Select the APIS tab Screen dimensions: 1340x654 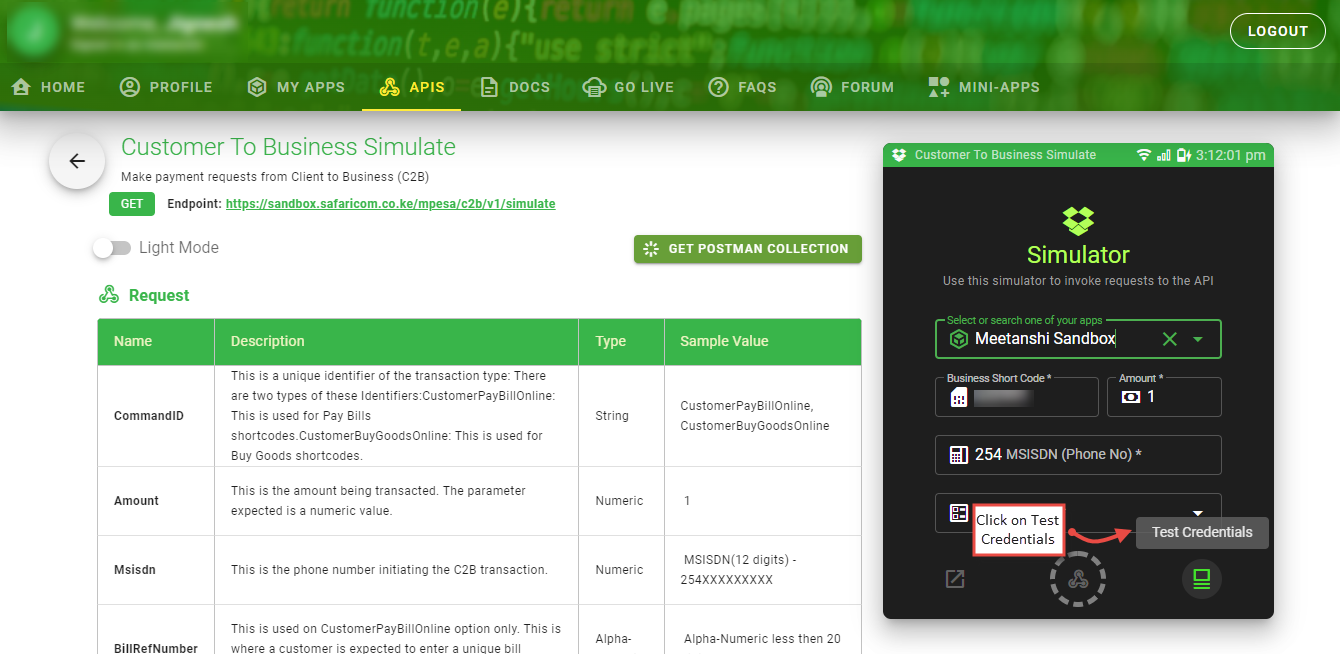click(412, 87)
